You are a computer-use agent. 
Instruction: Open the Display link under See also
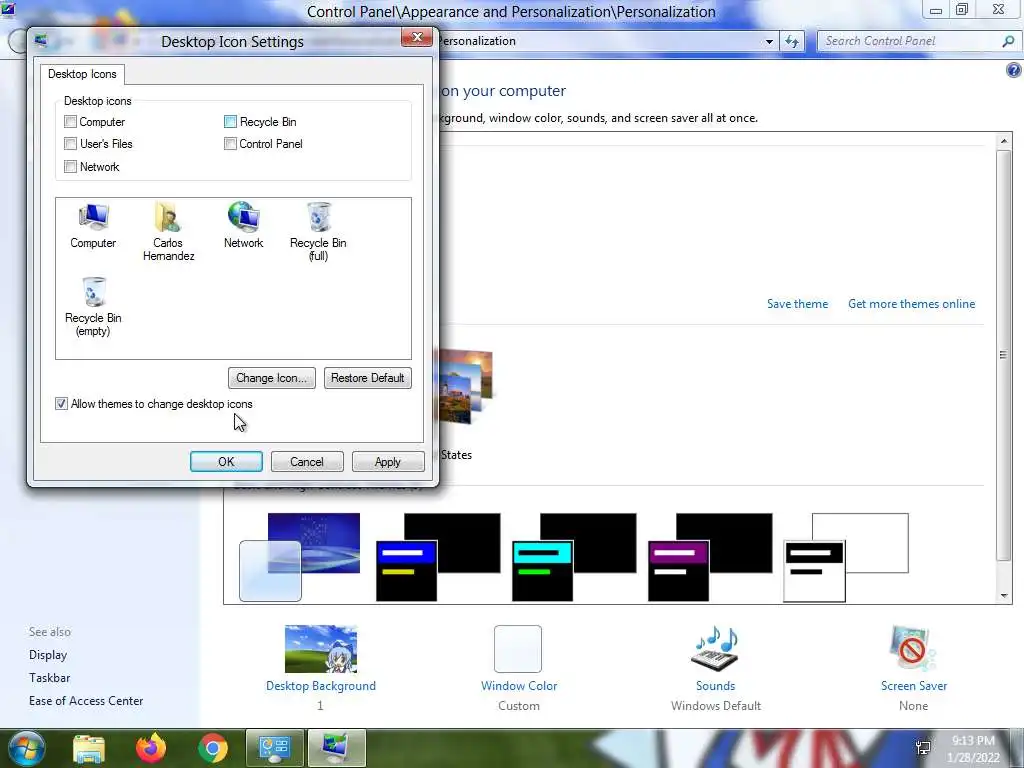click(48, 654)
